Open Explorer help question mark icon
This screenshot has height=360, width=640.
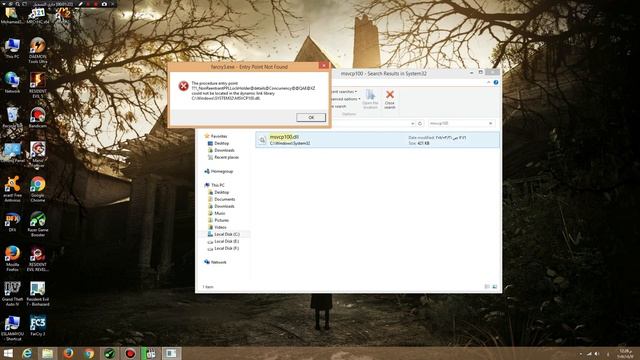pyautogui.click(x=496, y=82)
